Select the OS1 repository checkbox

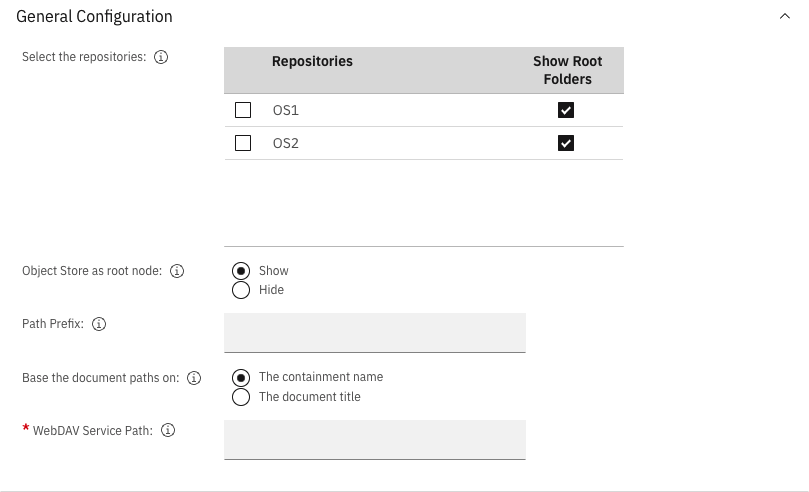[x=243, y=110]
